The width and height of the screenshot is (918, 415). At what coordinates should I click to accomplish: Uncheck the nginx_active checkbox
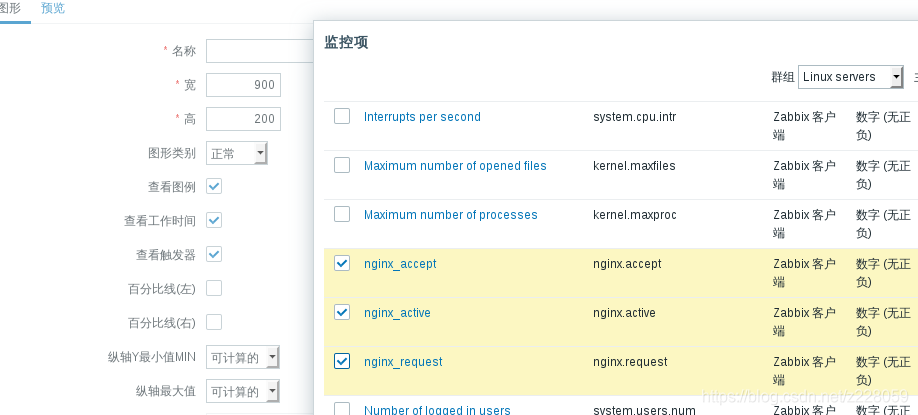pyautogui.click(x=342, y=313)
